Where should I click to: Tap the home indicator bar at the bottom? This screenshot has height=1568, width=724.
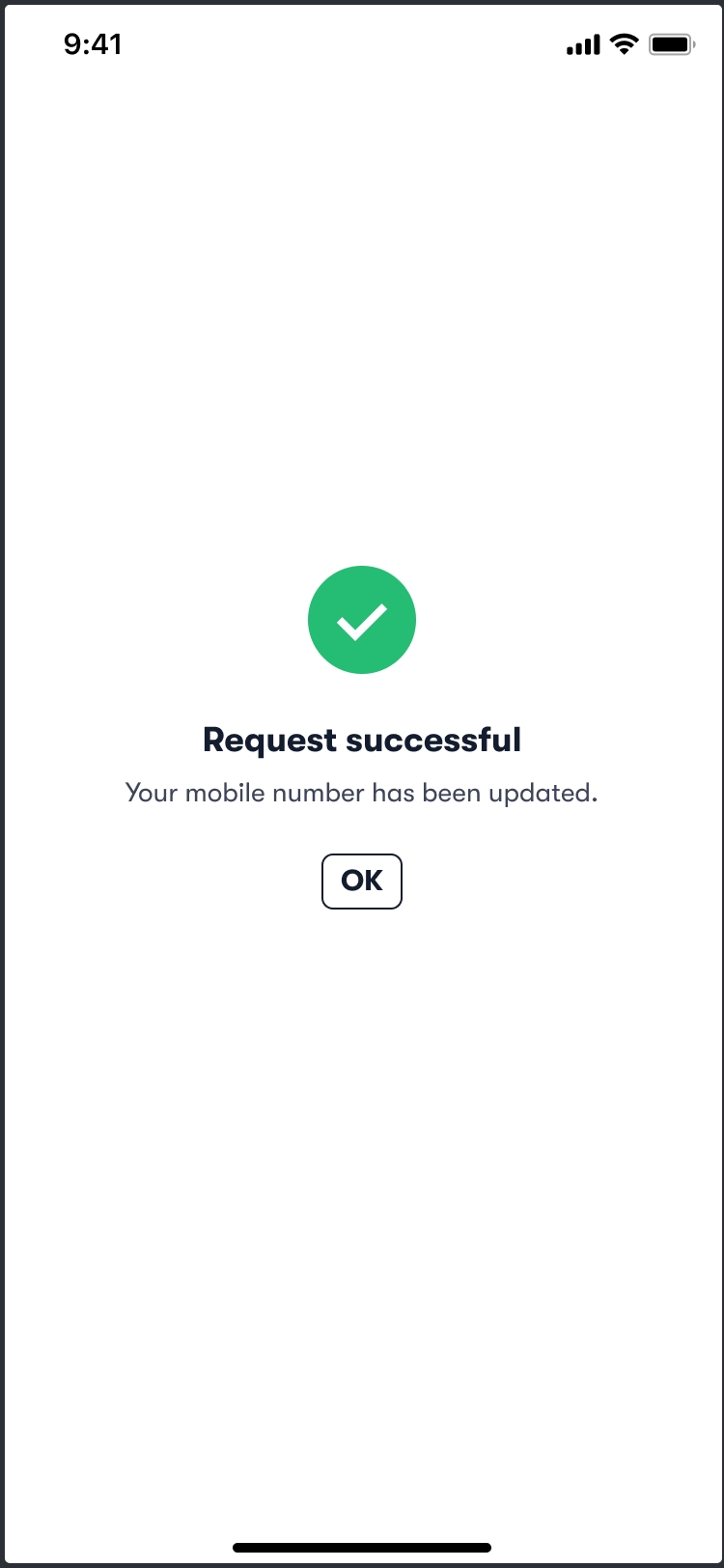click(362, 1548)
